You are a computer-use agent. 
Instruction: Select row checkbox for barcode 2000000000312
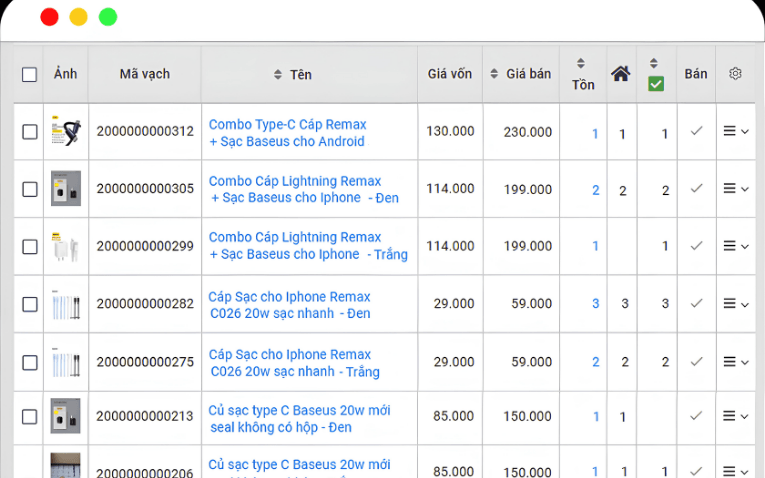(30, 132)
